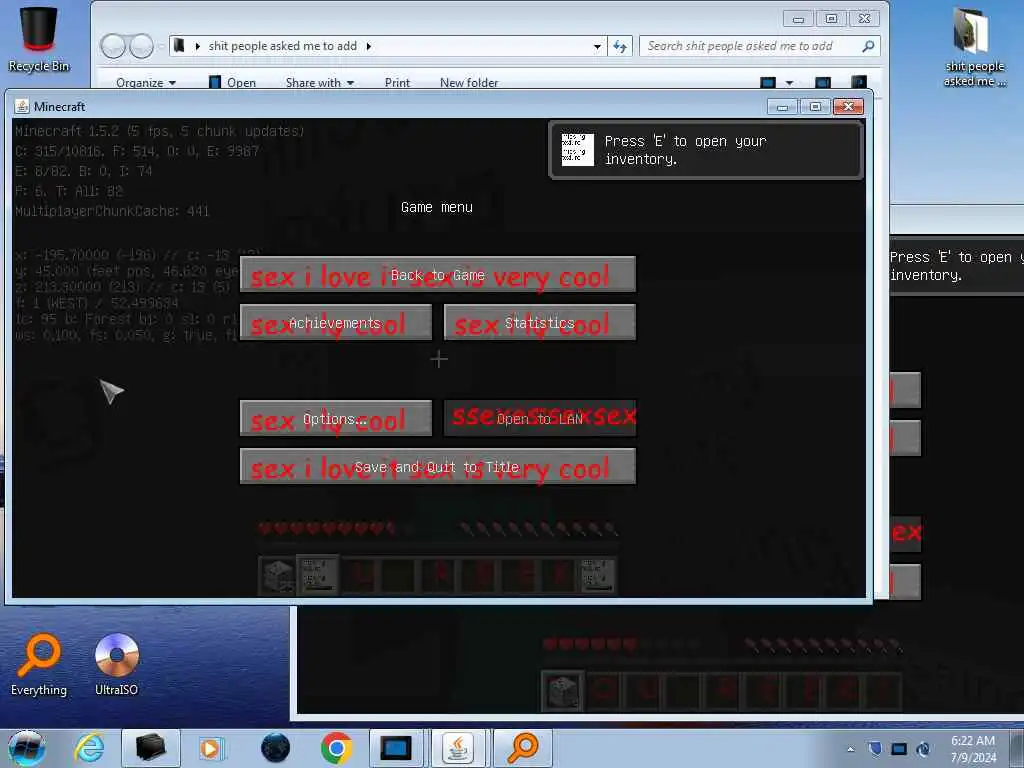Expand the breadcrumb arrow after folder name
The width and height of the screenshot is (1024, 768).
369,46
